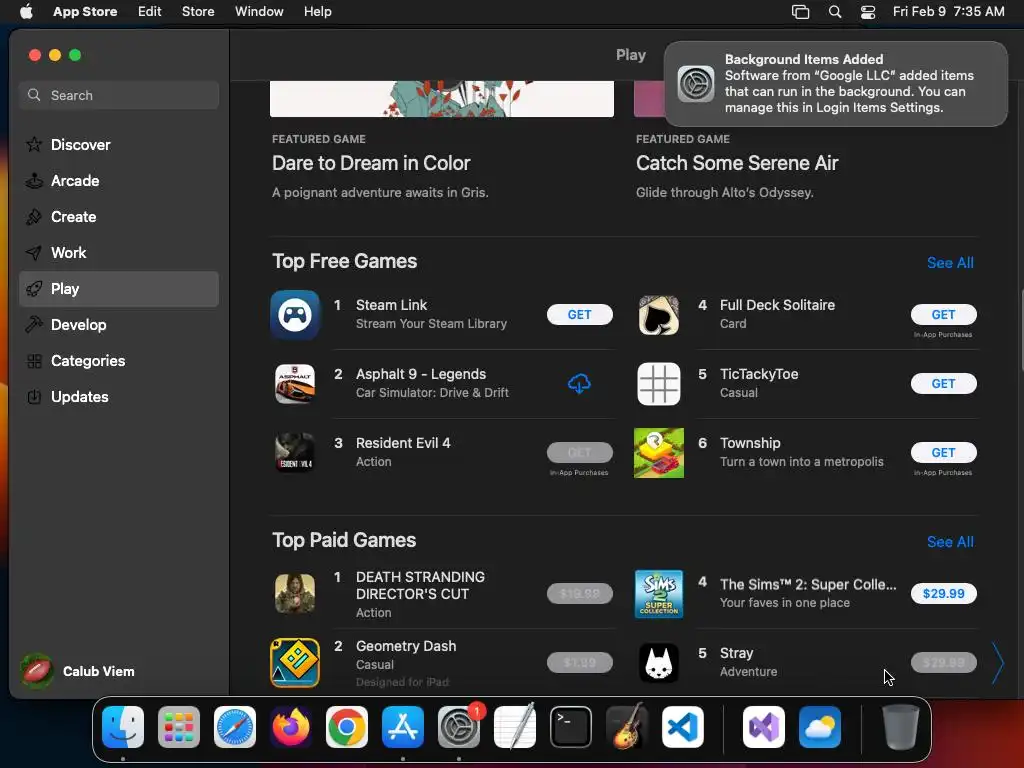Open Terminal from the Dock
1024x768 pixels.
(x=571, y=727)
